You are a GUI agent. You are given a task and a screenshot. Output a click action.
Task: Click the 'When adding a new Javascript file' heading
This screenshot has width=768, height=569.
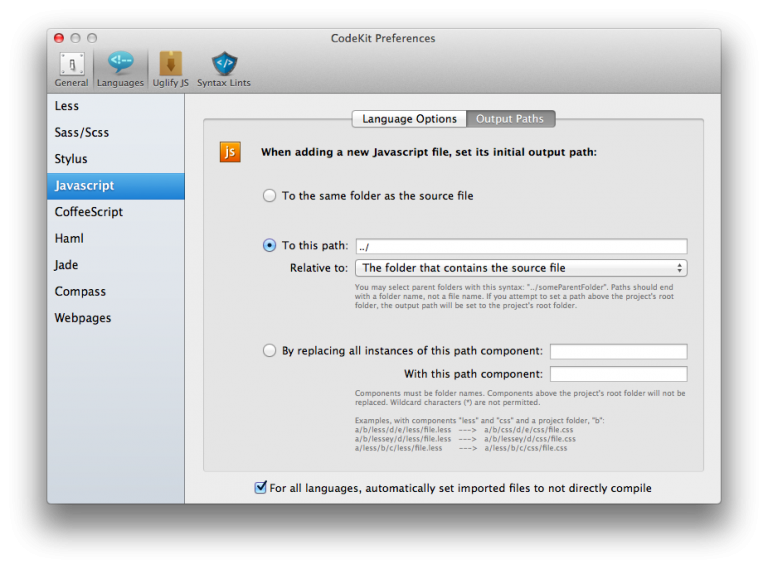tap(429, 152)
